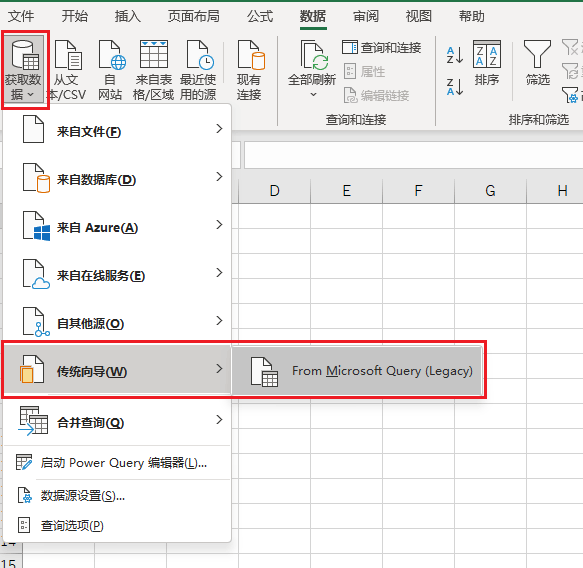This screenshot has height=568, width=583.
Task: Click the clear filter icon
Action: click(570, 47)
